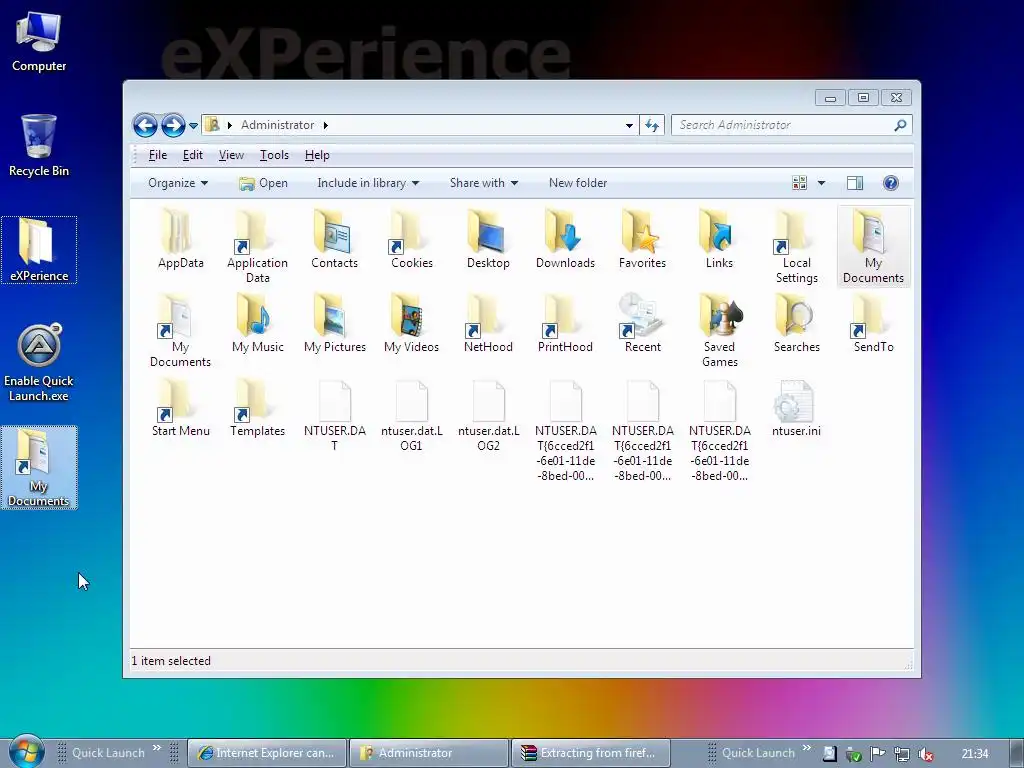Expand the address bar history dropdown
This screenshot has height=768, width=1024.
pyautogui.click(x=629, y=125)
